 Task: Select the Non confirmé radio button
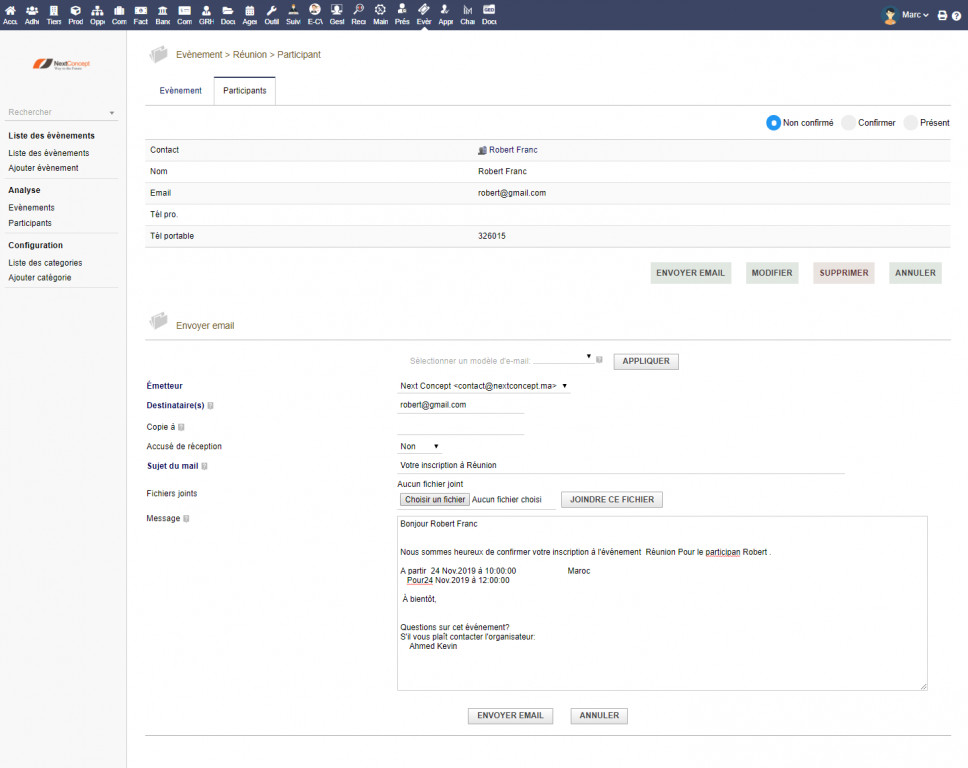pyautogui.click(x=773, y=123)
